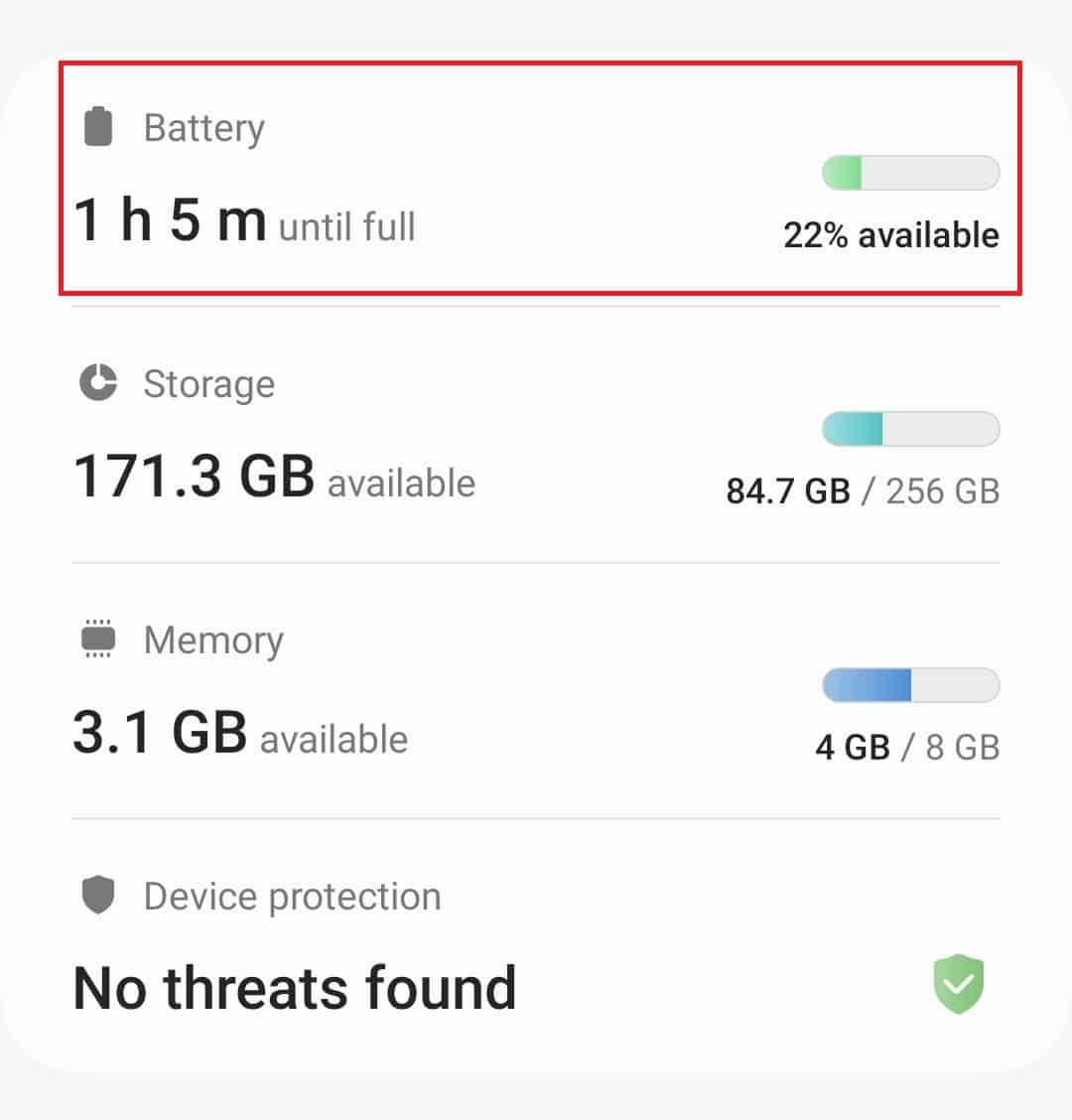Select '22% available' battery status text

click(892, 235)
